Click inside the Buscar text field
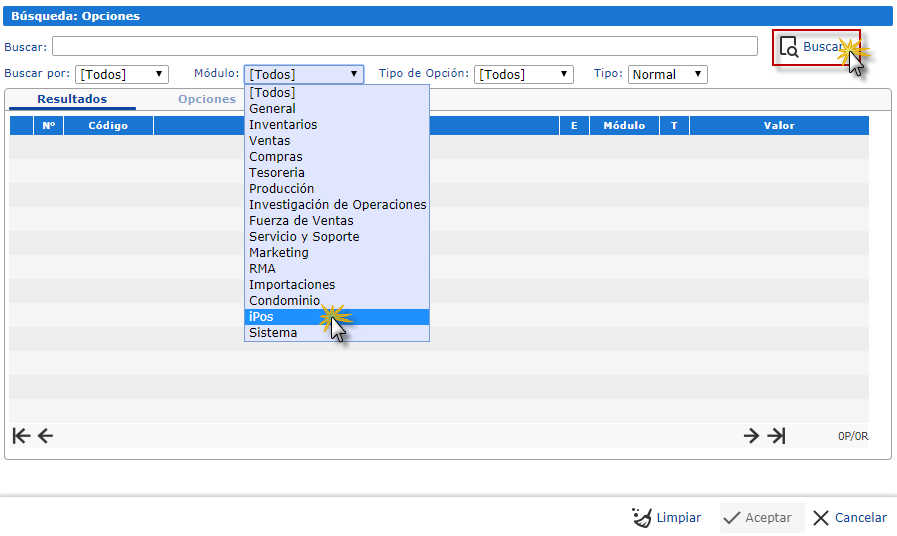 tap(404, 46)
